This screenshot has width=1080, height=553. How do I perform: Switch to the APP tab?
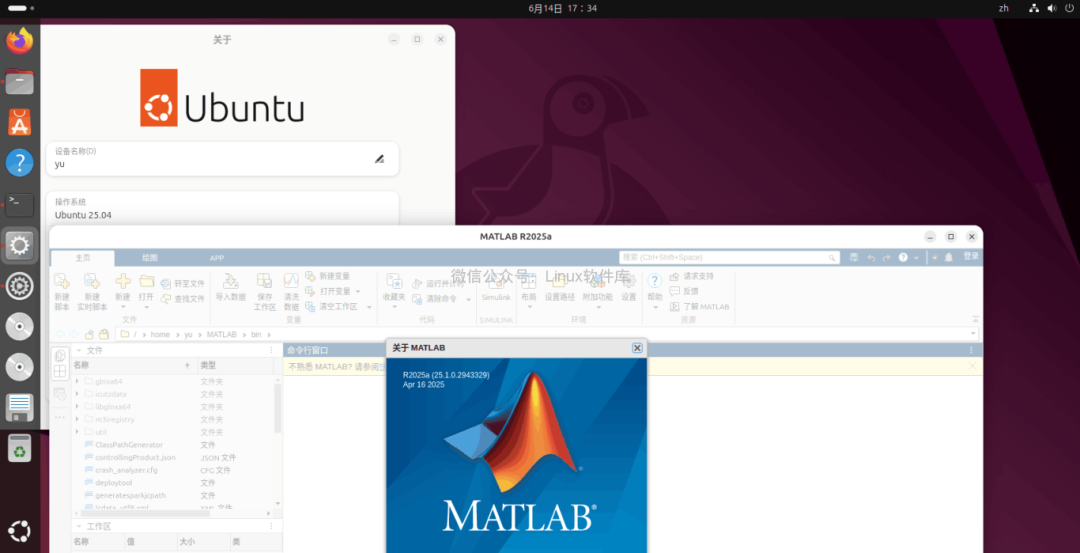[x=217, y=258]
